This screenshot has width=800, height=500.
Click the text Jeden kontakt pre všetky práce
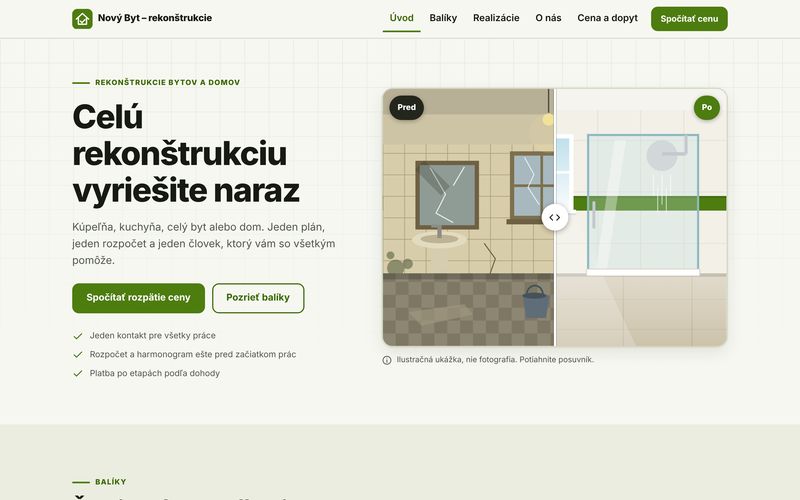tap(153, 336)
